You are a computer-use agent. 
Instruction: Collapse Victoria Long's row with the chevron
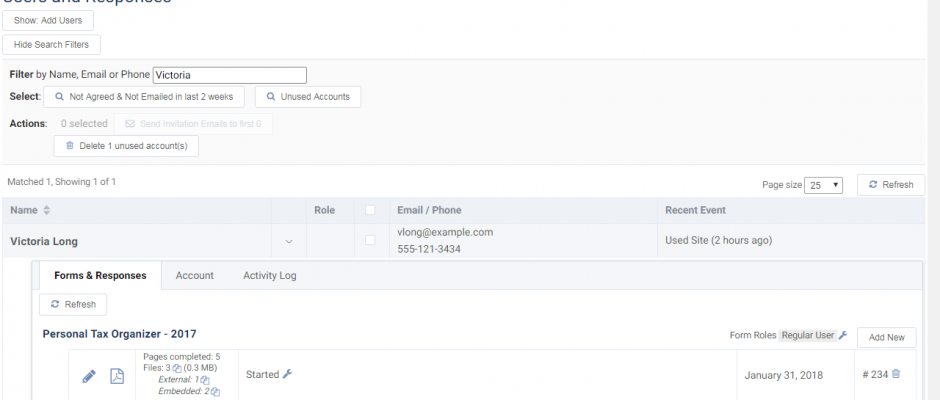click(289, 241)
